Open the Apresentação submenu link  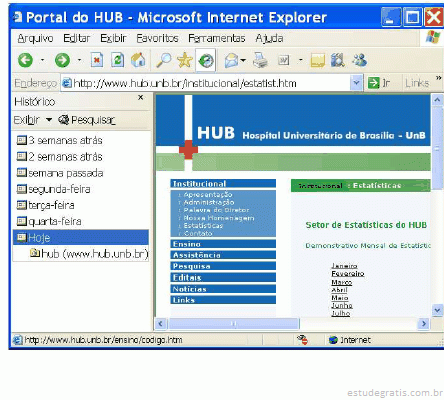tap(208, 194)
